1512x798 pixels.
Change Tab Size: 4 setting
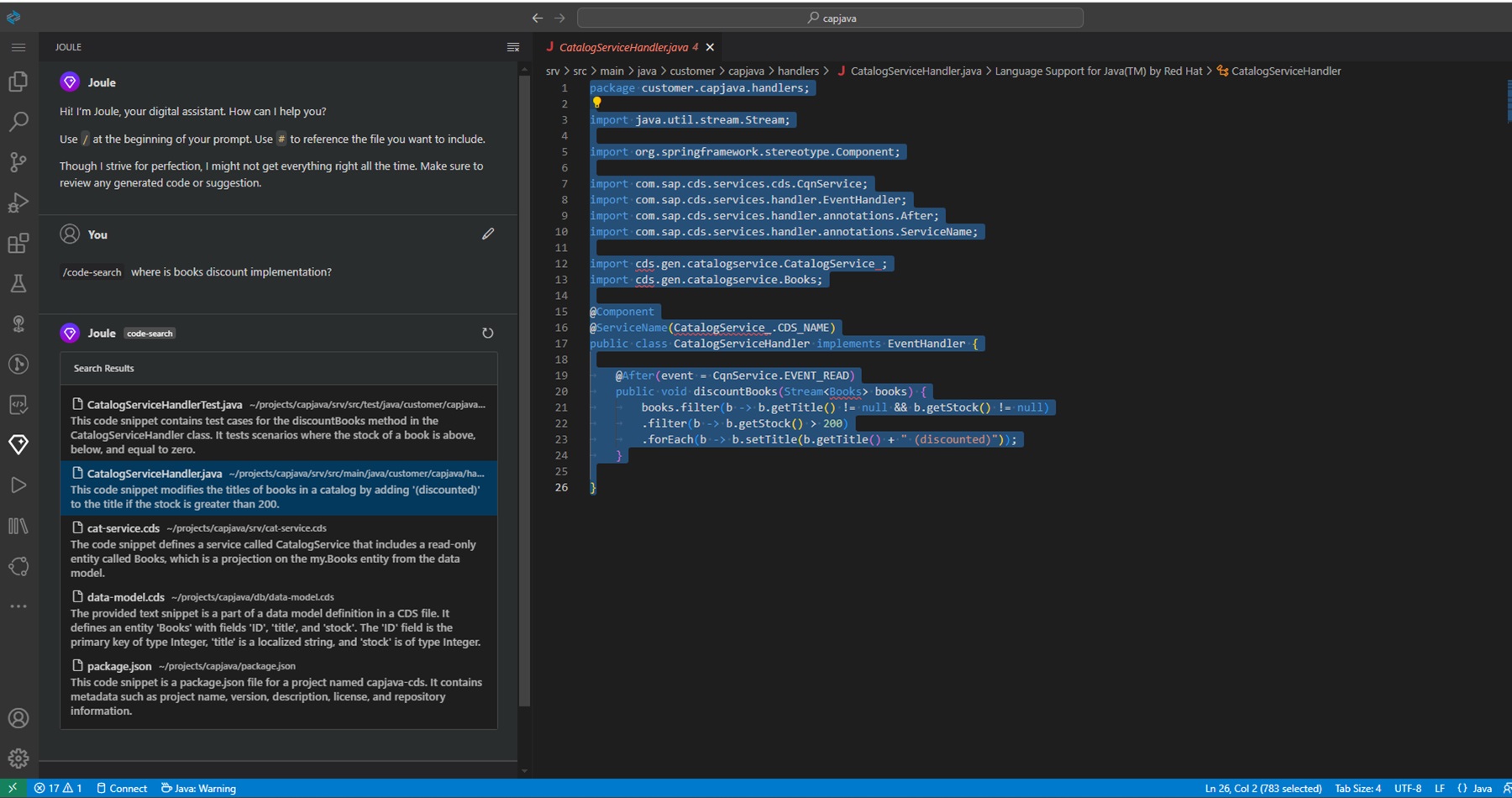(x=1357, y=788)
